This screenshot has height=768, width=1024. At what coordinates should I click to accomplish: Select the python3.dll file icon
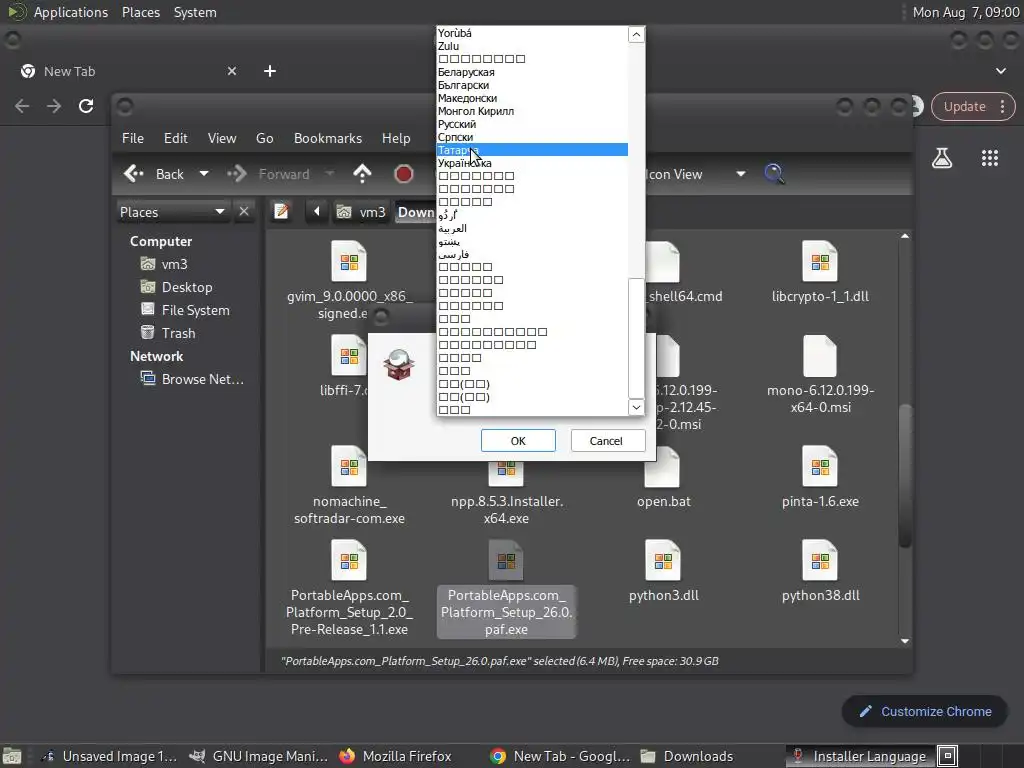coord(663,560)
